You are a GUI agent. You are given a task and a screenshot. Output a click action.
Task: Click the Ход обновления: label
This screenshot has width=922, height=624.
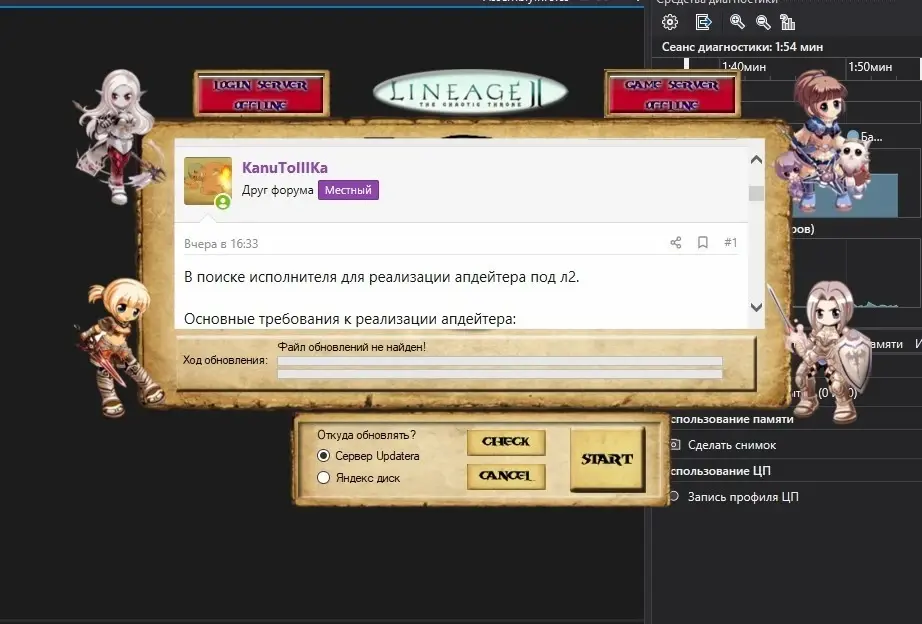tap(225, 360)
